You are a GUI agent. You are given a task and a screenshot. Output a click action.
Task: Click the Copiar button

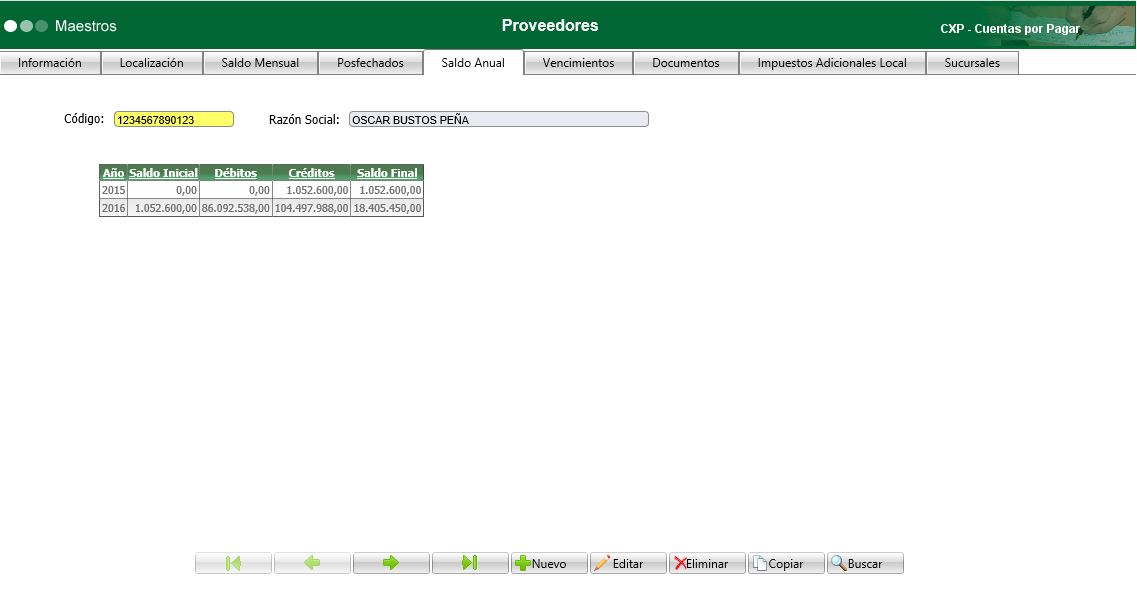pos(786,563)
